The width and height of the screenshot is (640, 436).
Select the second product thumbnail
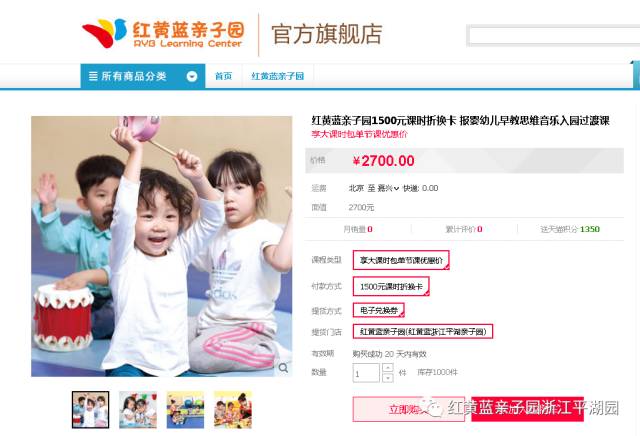[x=138, y=409]
